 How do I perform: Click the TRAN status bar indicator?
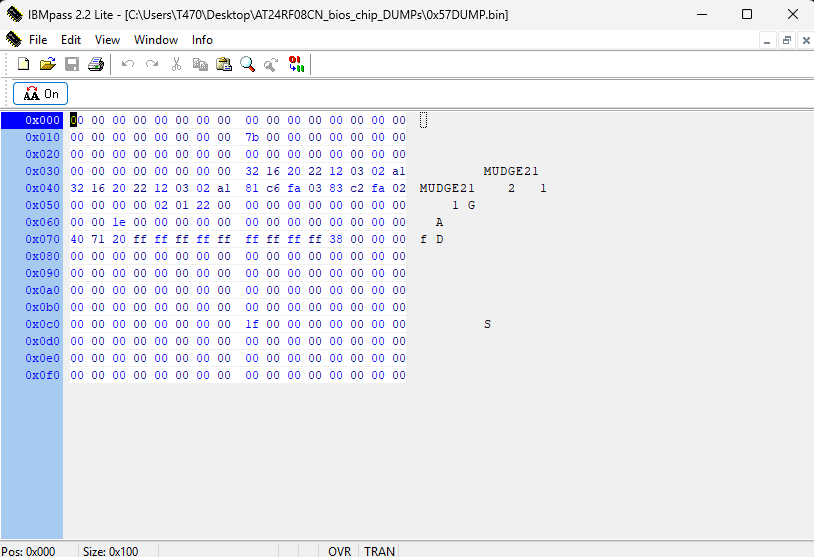click(x=379, y=551)
